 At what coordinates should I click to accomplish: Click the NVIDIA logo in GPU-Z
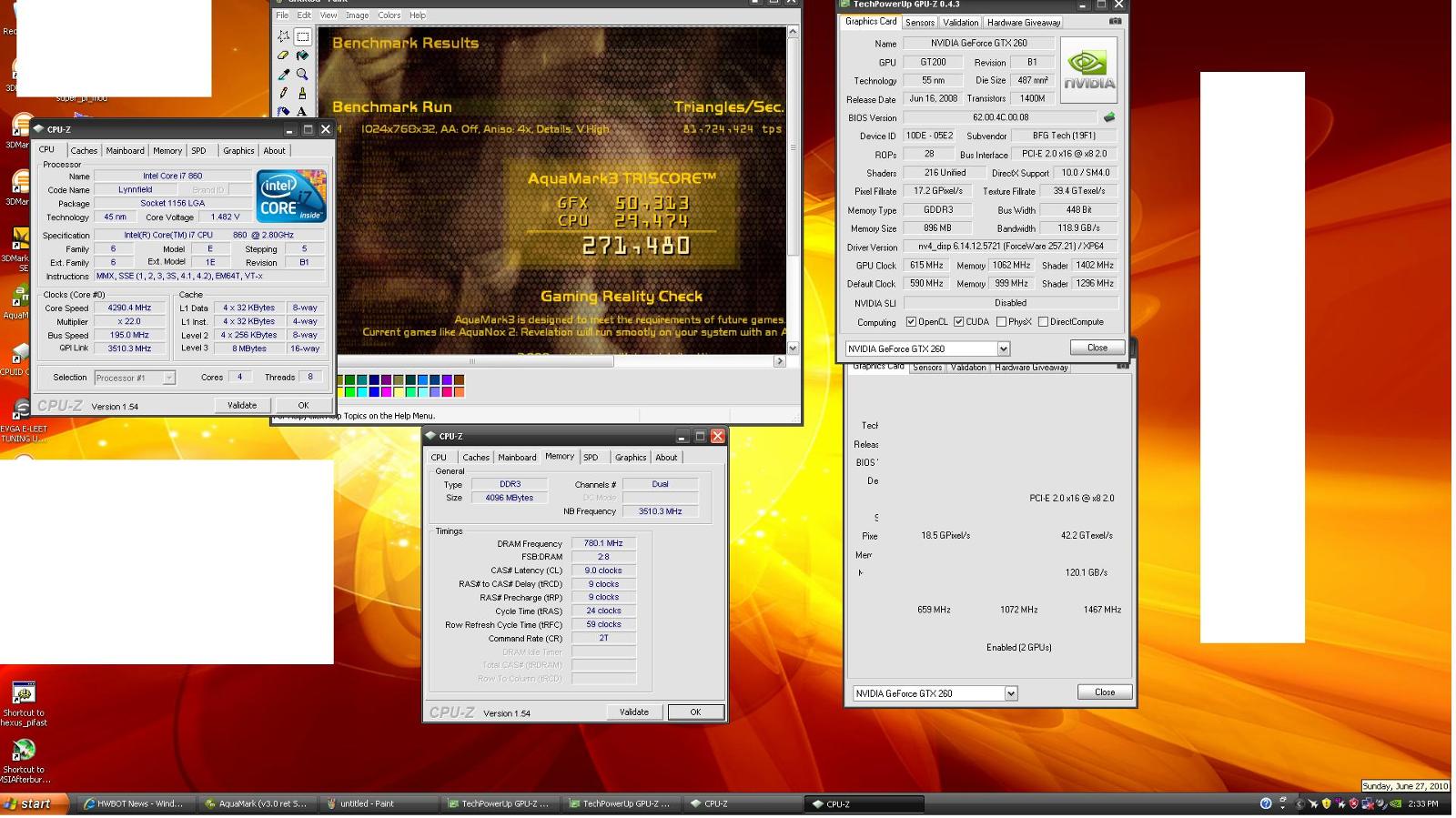click(1088, 70)
